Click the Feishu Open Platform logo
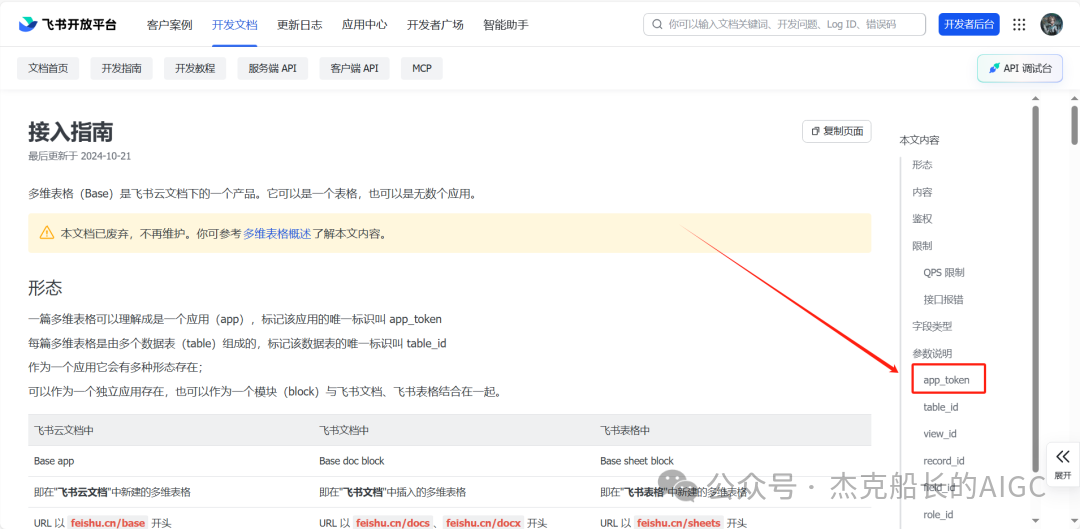 click(x=68, y=25)
